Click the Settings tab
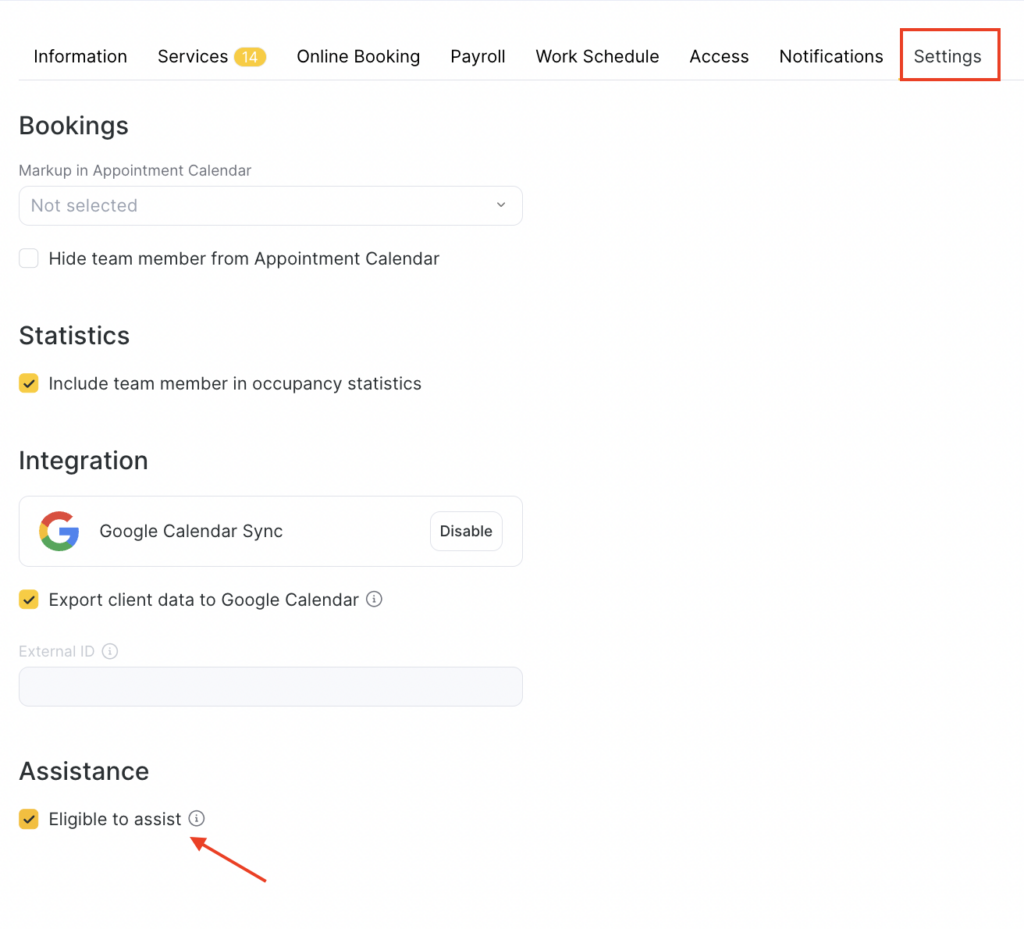Screen dimensions: 1024x929 click(x=947, y=57)
